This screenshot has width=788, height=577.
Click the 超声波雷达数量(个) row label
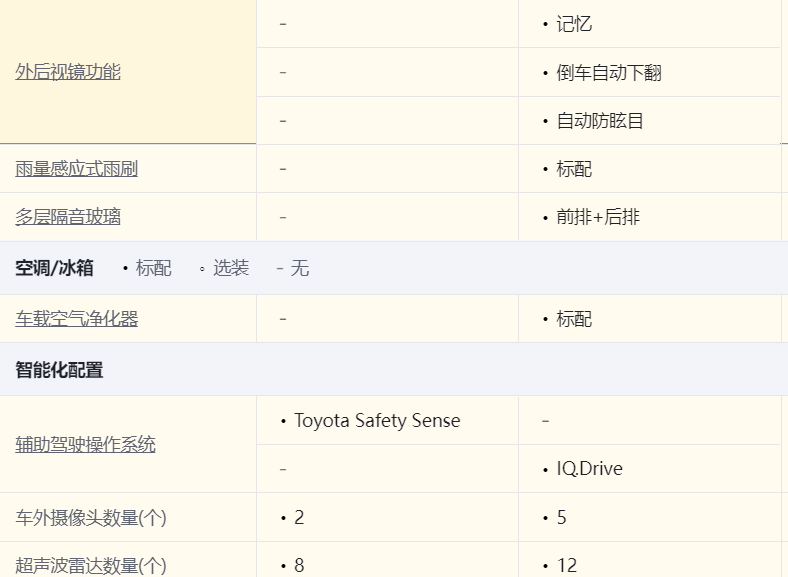(90, 566)
